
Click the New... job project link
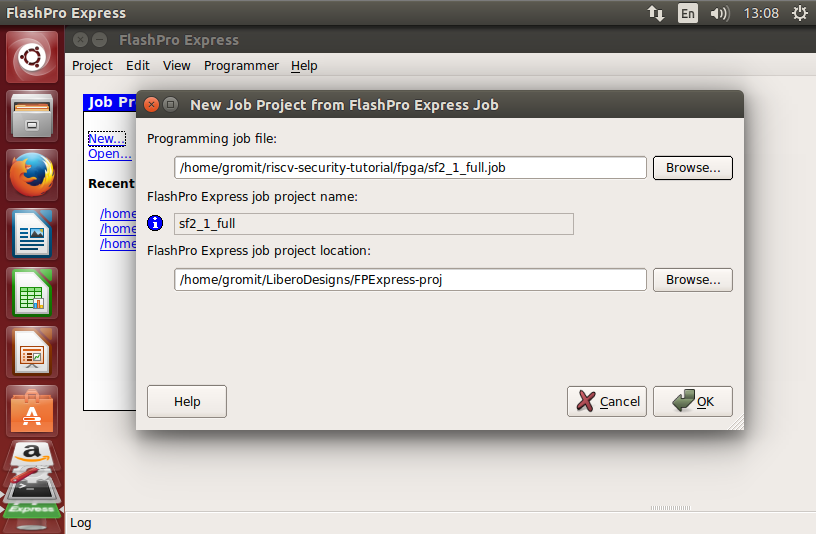[x=106, y=138]
